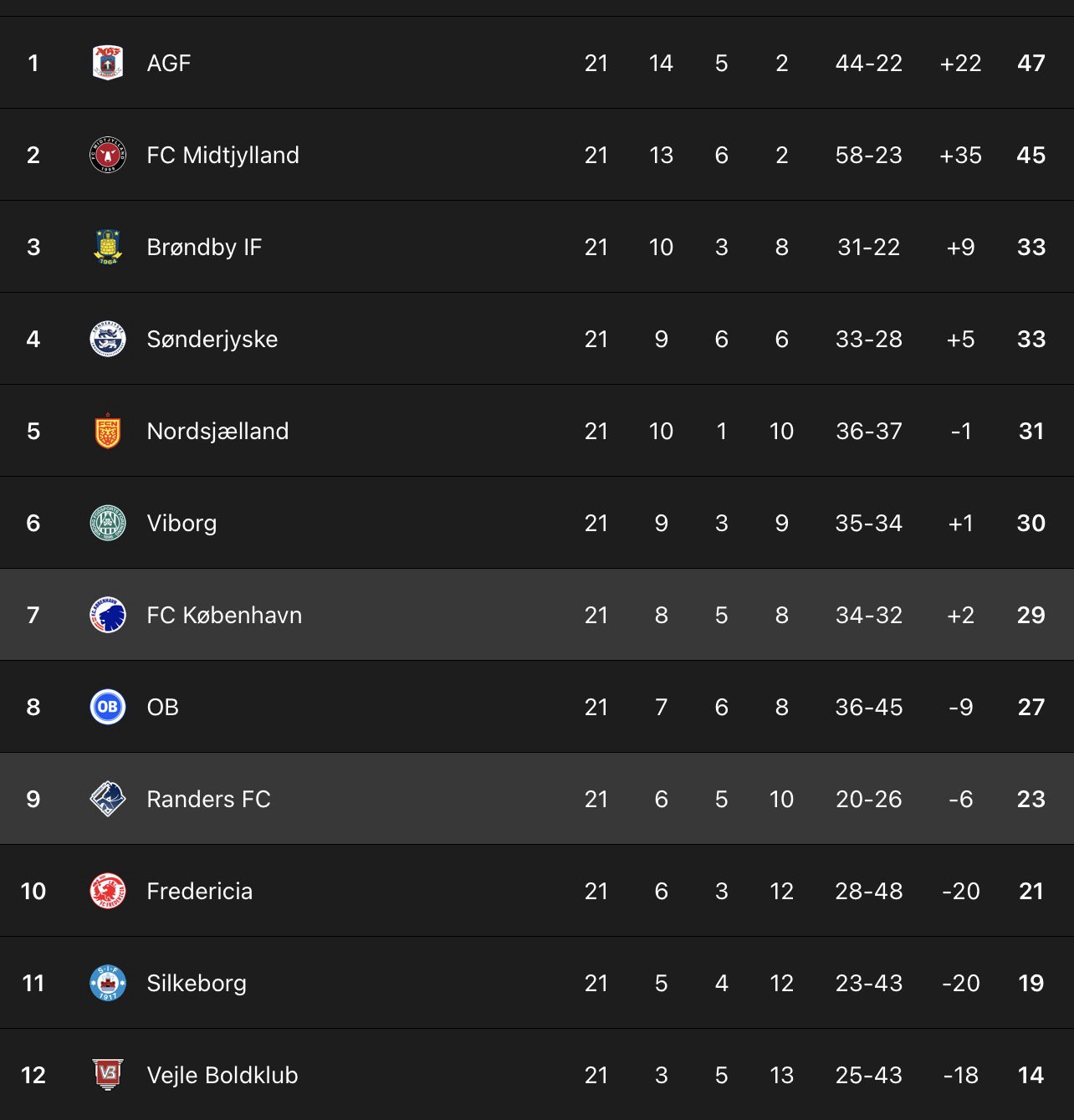Tap the Viborg green crest
The height and width of the screenshot is (1120, 1074).
(x=108, y=523)
